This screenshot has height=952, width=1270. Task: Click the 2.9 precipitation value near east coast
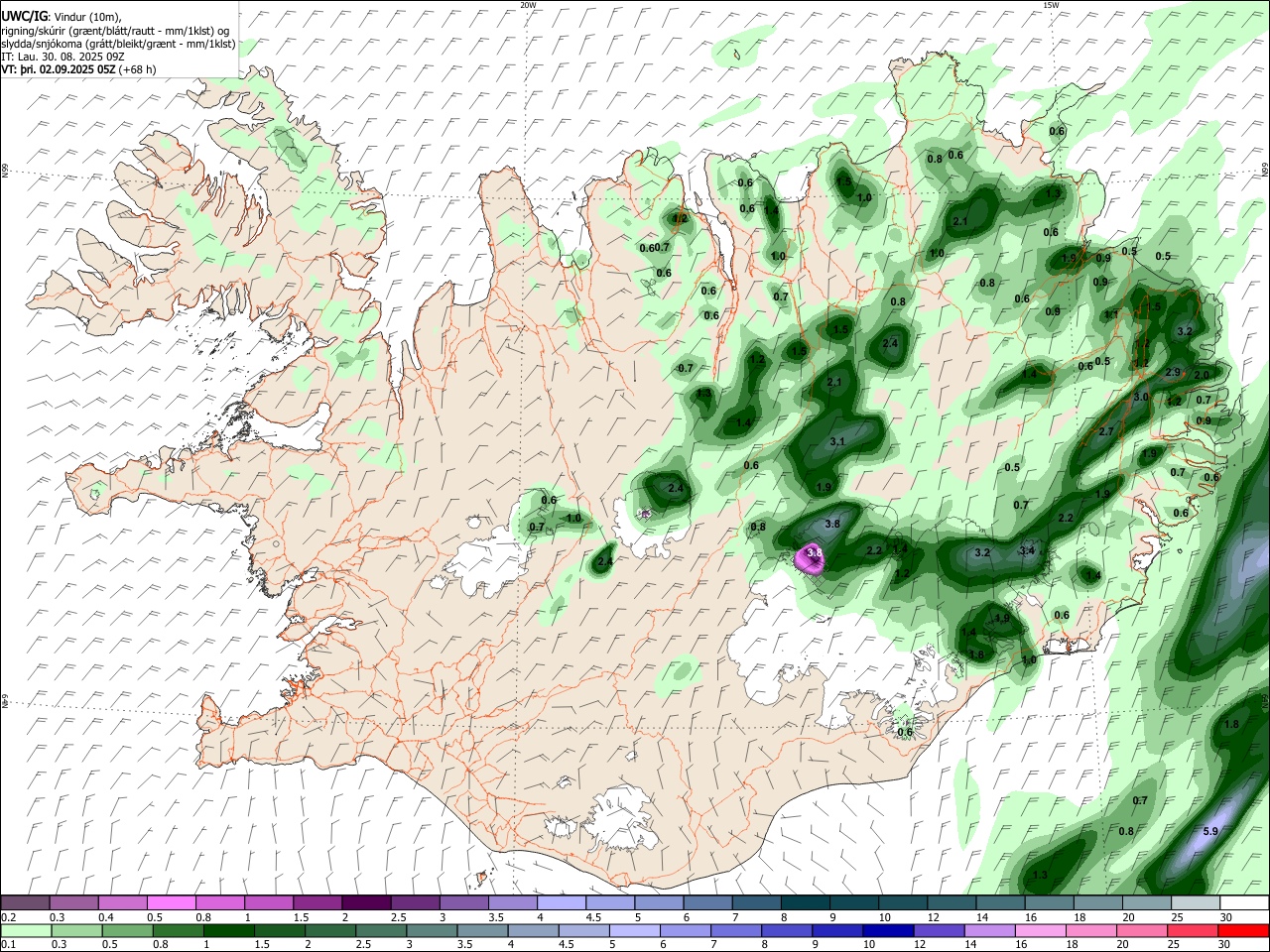[x=1173, y=372]
